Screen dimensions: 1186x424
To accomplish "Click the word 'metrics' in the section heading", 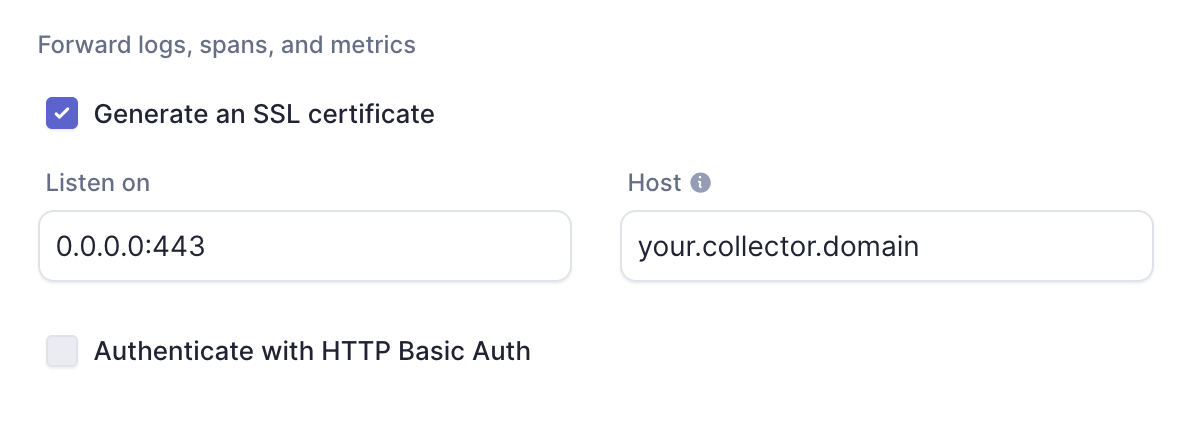I will click(x=379, y=45).
